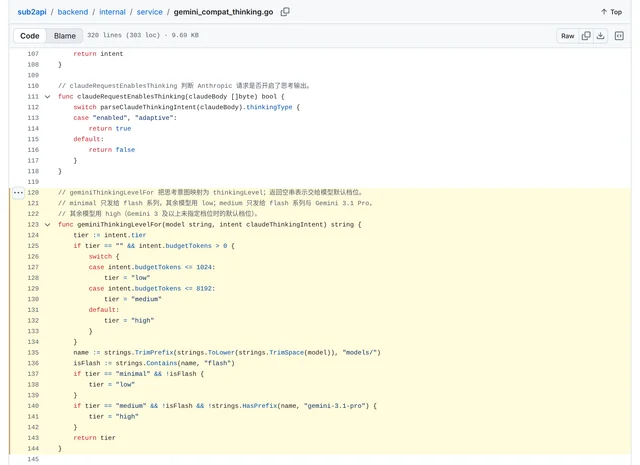Go to sub2api repository root
Image resolution: width=640 pixels, height=465 pixels.
tap(32, 12)
